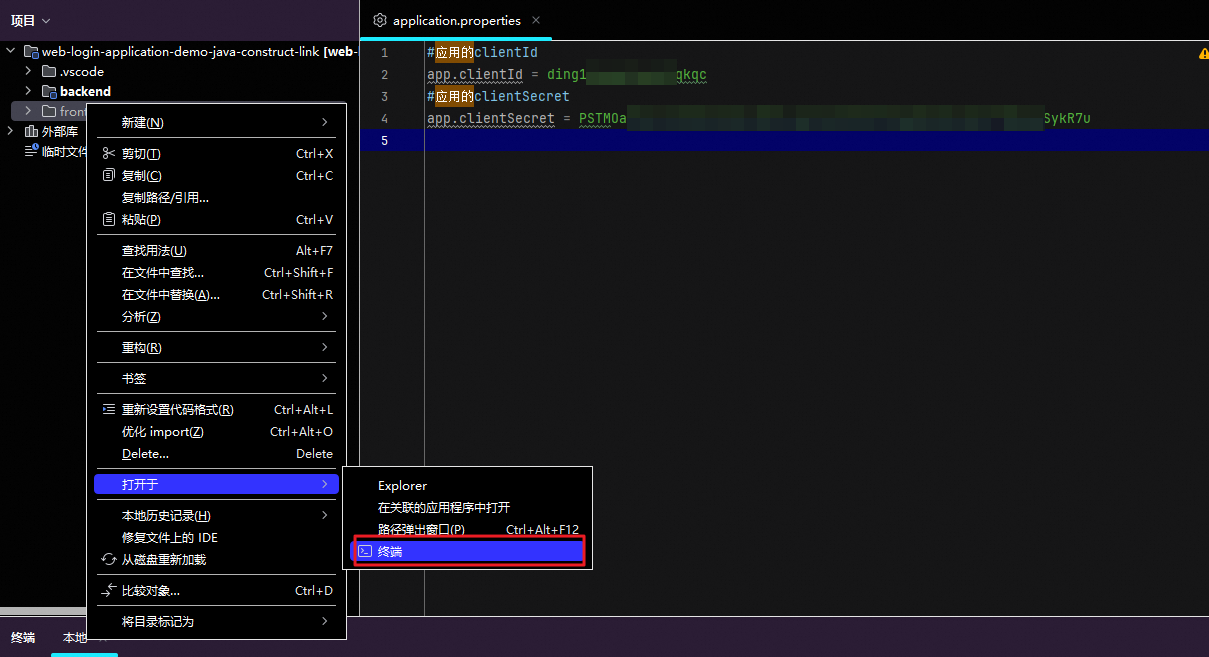This screenshot has height=657, width=1209.
Task: Open the 分析(Z) submenu
Action: (217, 316)
